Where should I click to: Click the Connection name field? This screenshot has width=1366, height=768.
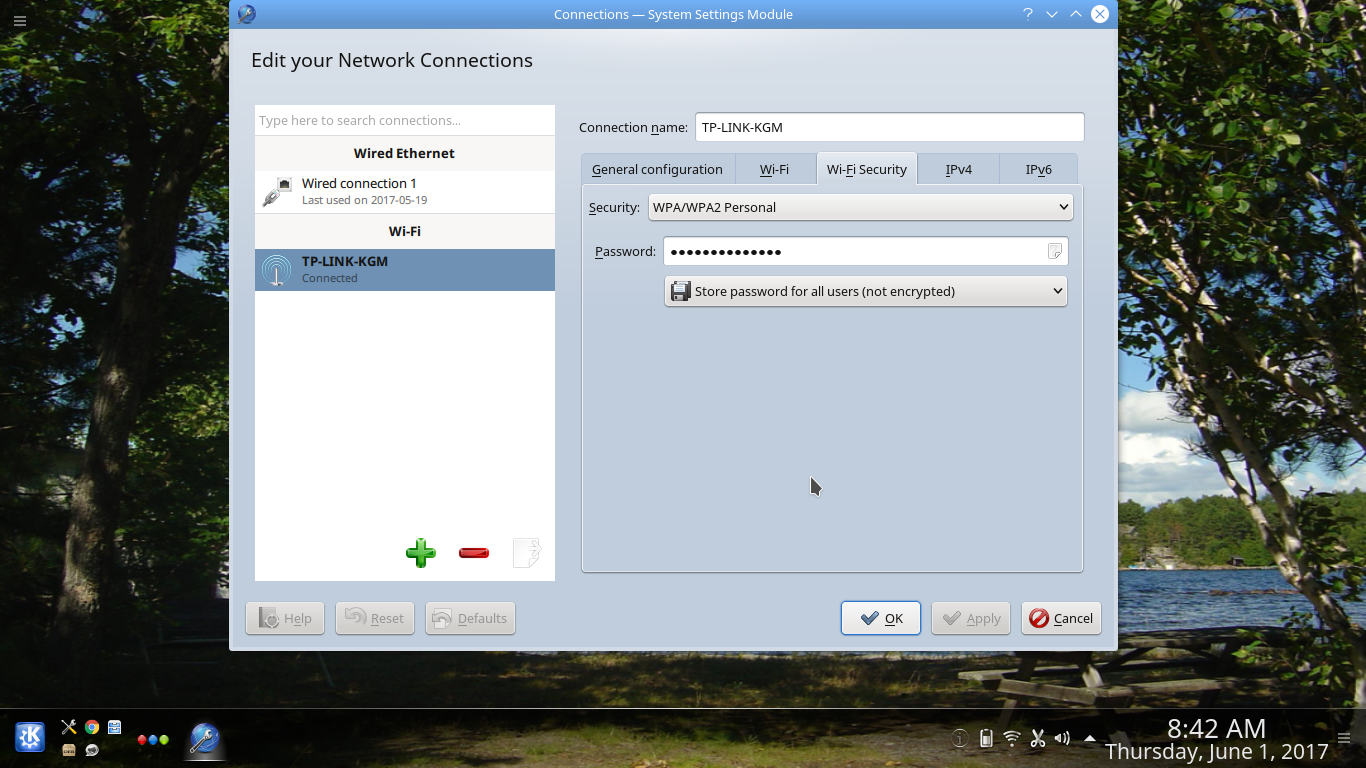point(889,127)
